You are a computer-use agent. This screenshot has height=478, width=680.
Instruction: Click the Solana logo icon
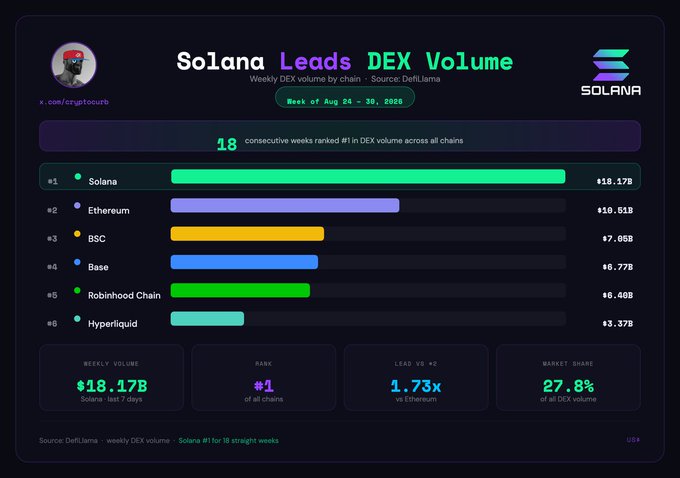coord(611,65)
